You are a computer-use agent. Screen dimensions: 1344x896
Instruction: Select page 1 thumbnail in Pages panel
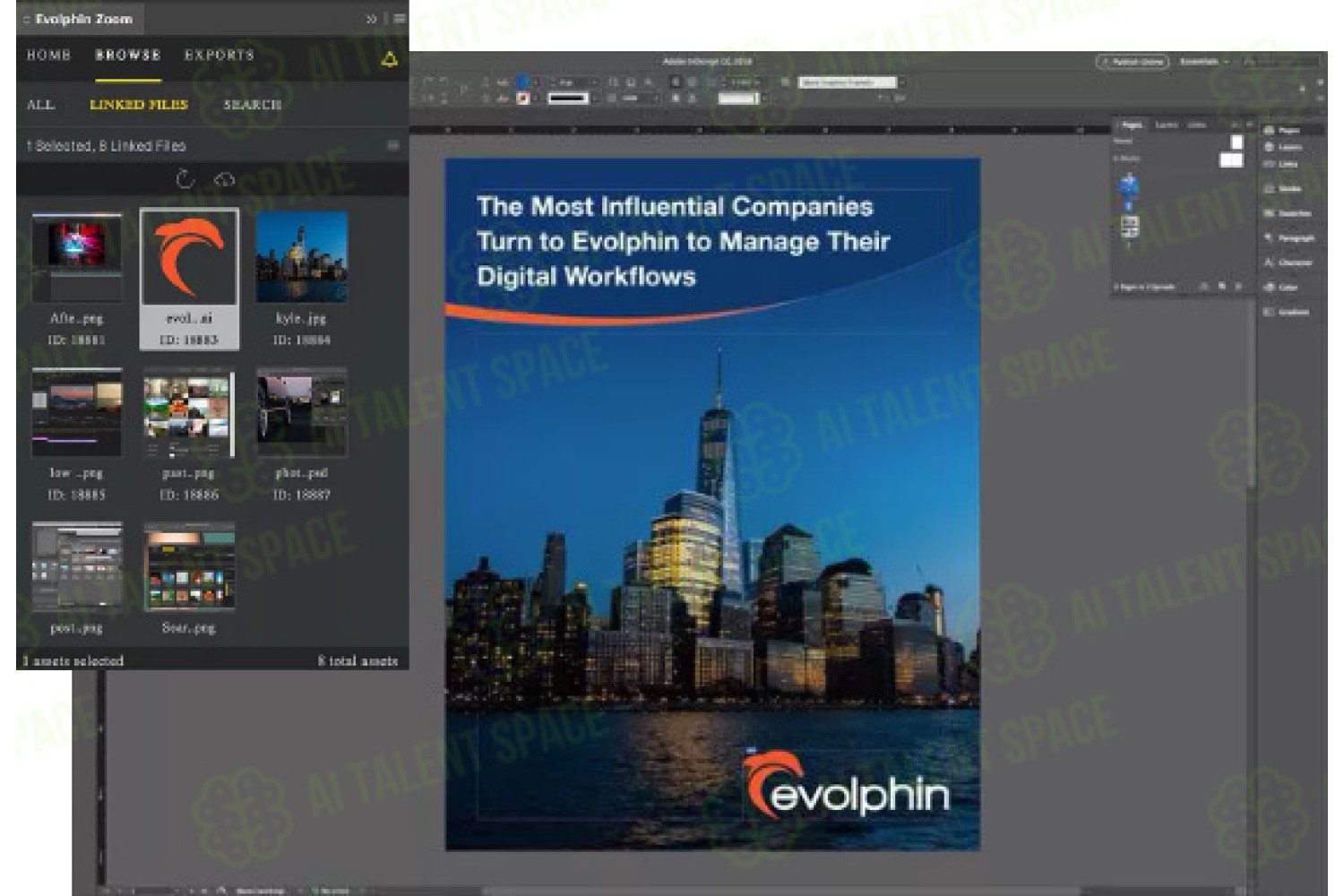tap(1128, 187)
